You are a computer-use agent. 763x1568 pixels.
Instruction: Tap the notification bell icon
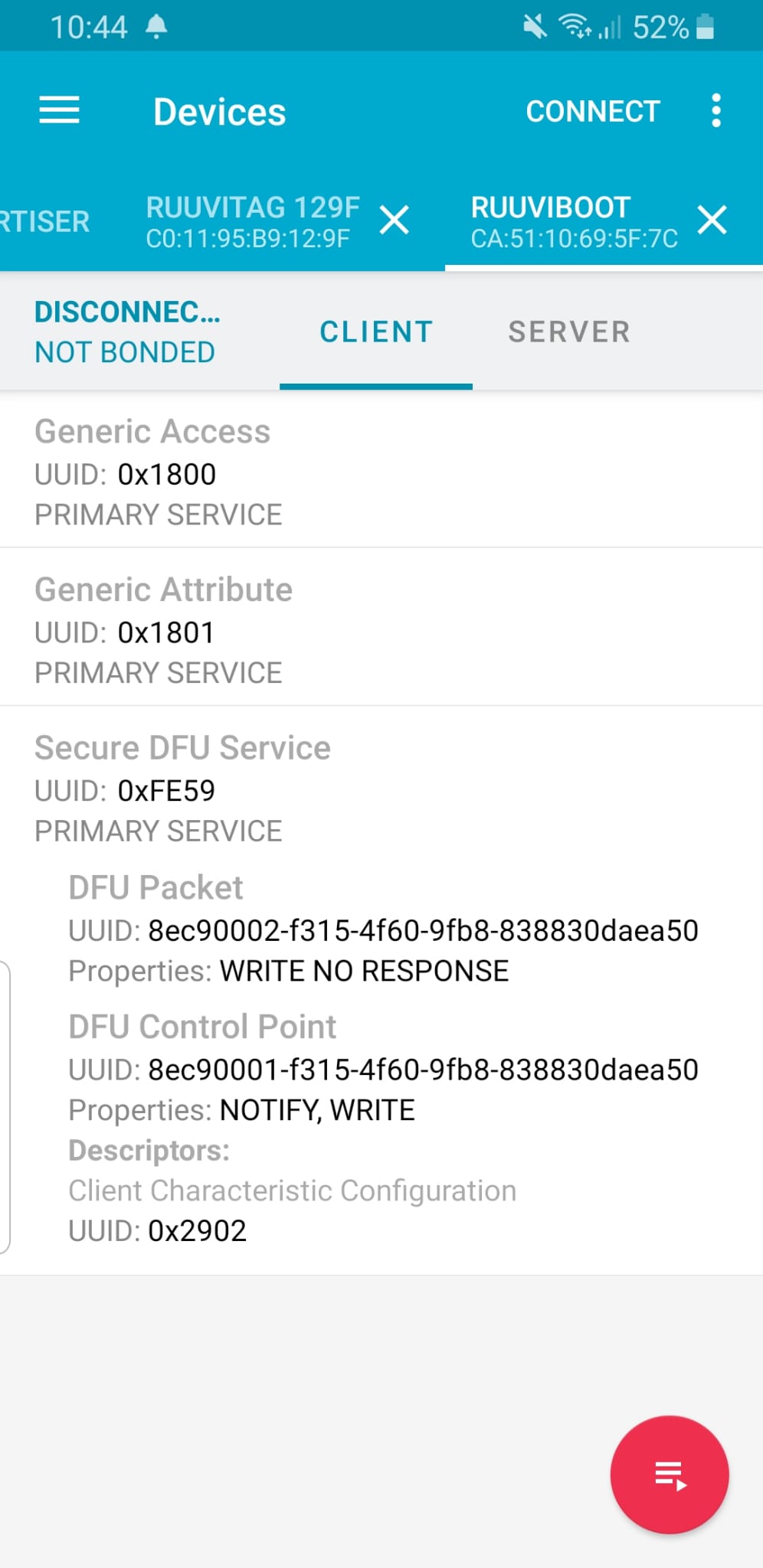click(156, 27)
